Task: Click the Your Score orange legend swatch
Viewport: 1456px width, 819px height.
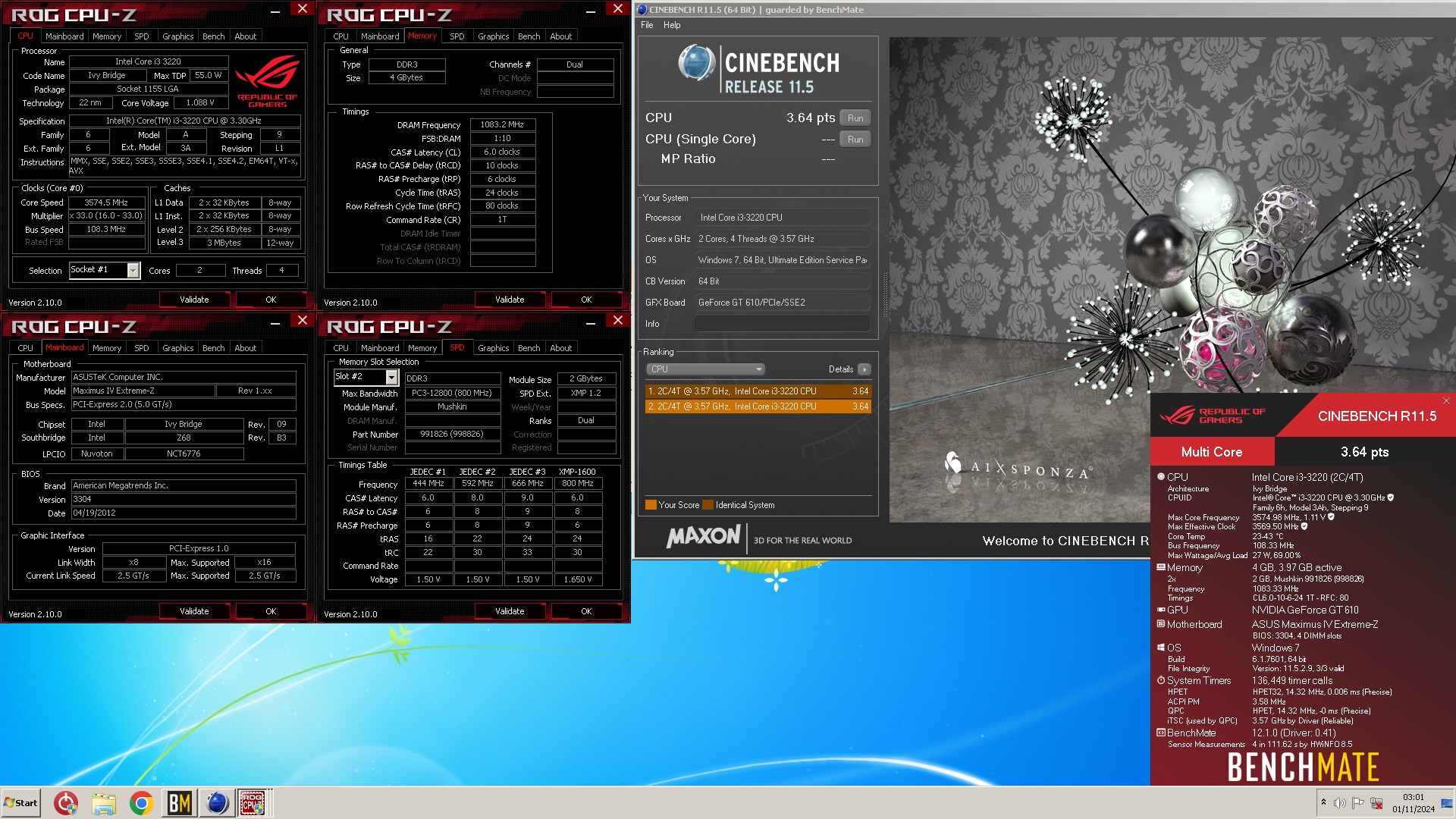Action: tap(651, 505)
